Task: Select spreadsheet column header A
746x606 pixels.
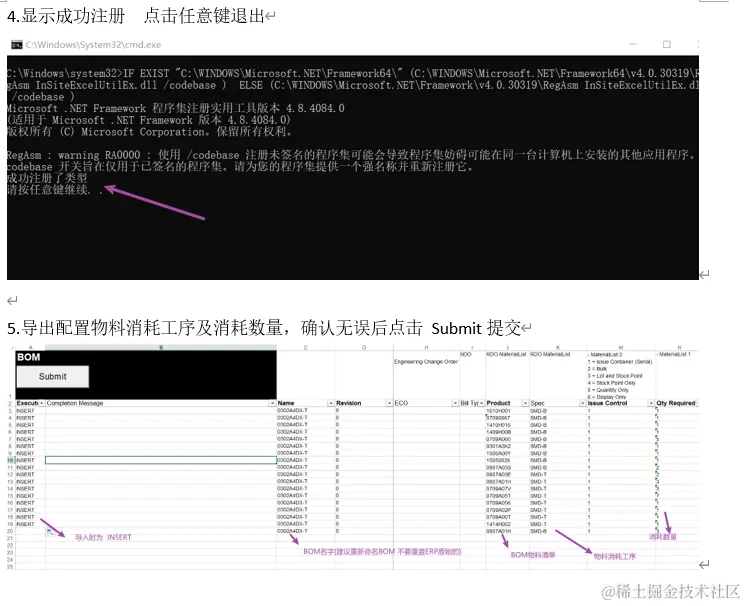Action: point(30,347)
